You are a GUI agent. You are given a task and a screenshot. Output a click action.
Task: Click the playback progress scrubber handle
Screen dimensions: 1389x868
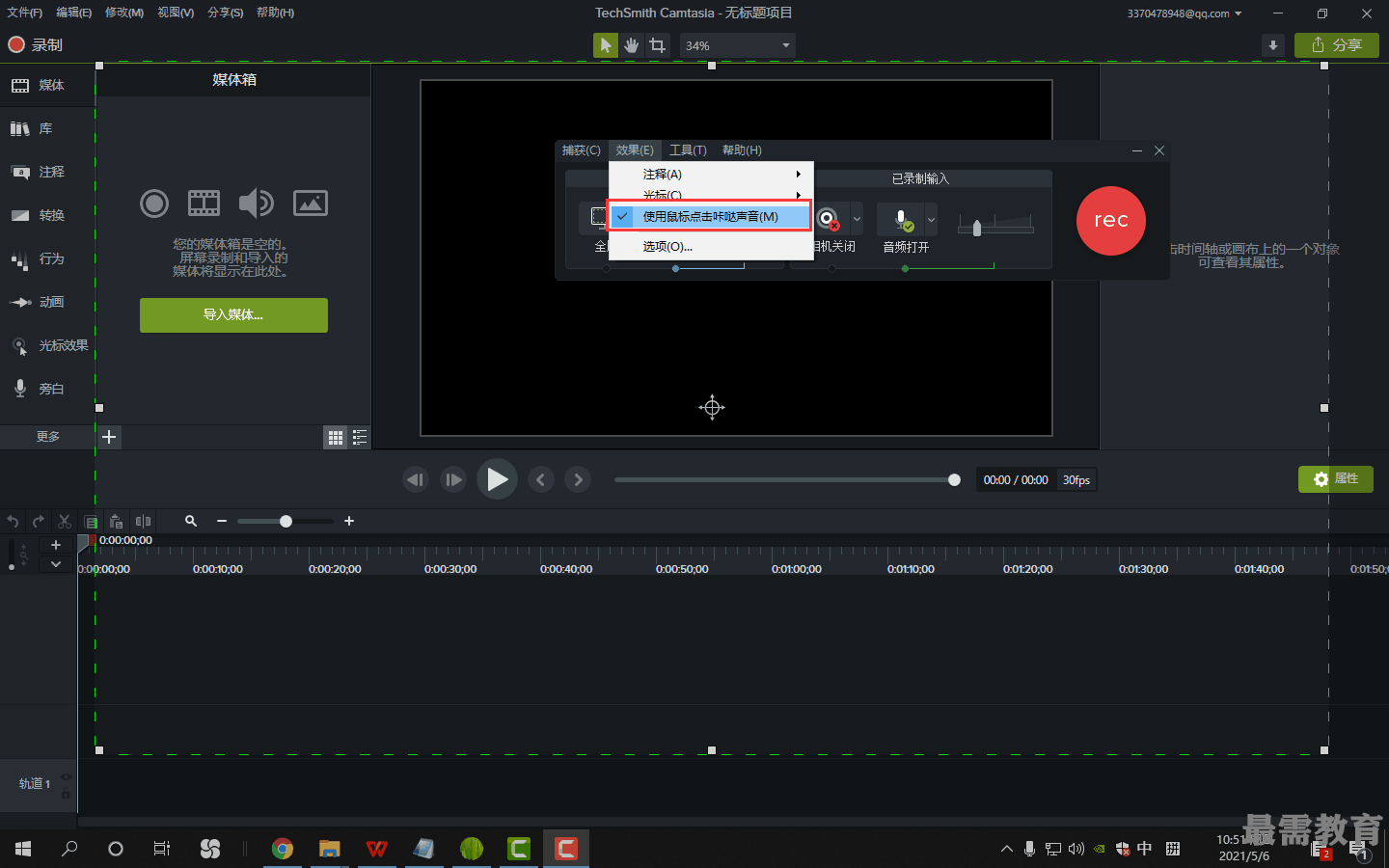pyautogui.click(x=954, y=480)
